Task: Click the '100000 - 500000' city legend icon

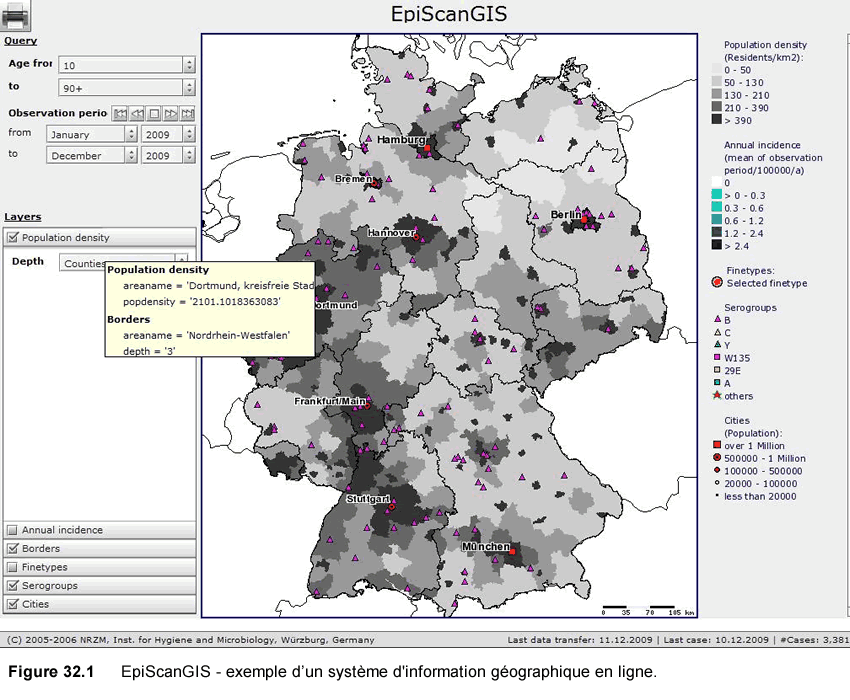Action: pos(717,470)
